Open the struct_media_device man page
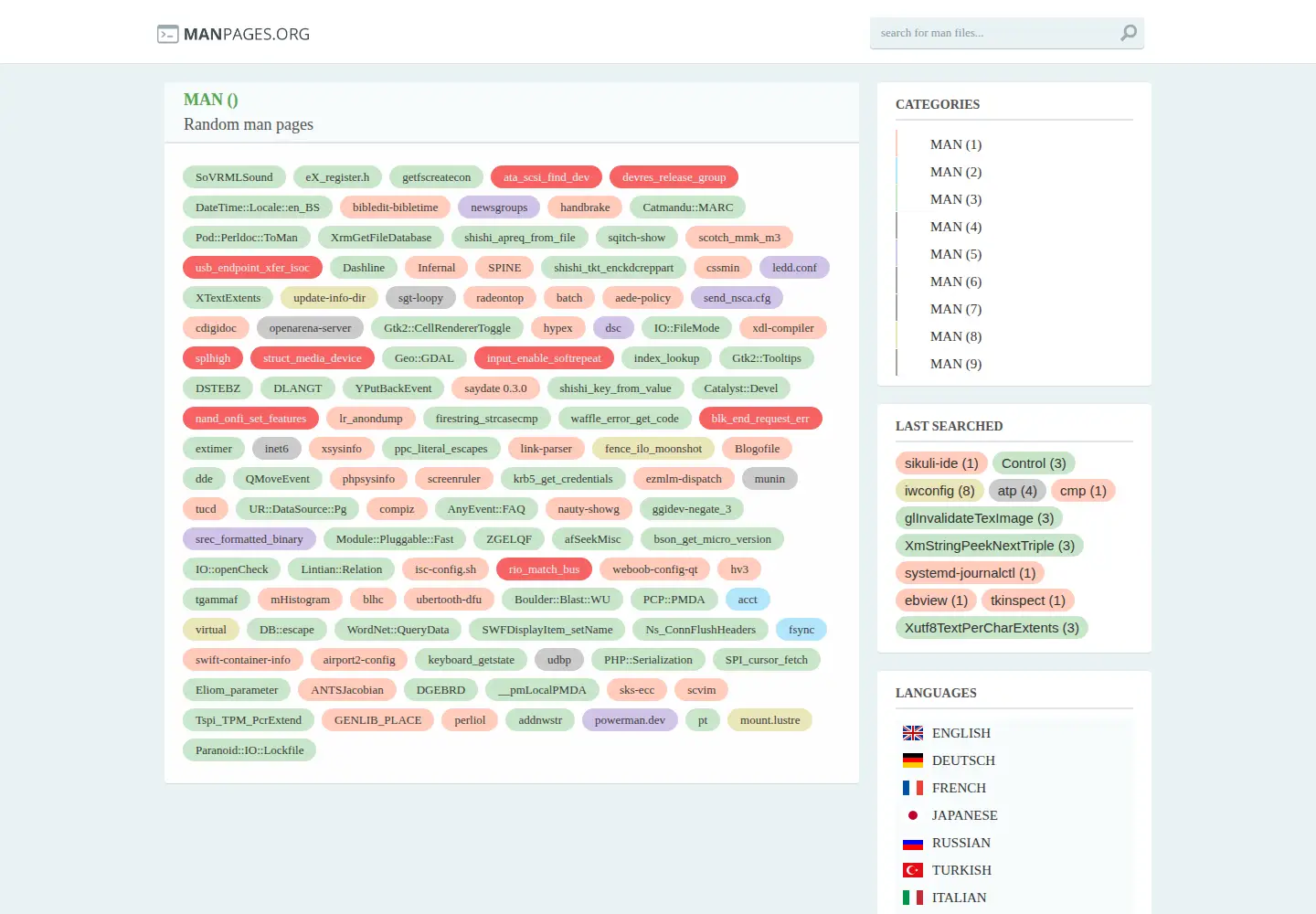The height and width of the screenshot is (914, 1316). [313, 358]
